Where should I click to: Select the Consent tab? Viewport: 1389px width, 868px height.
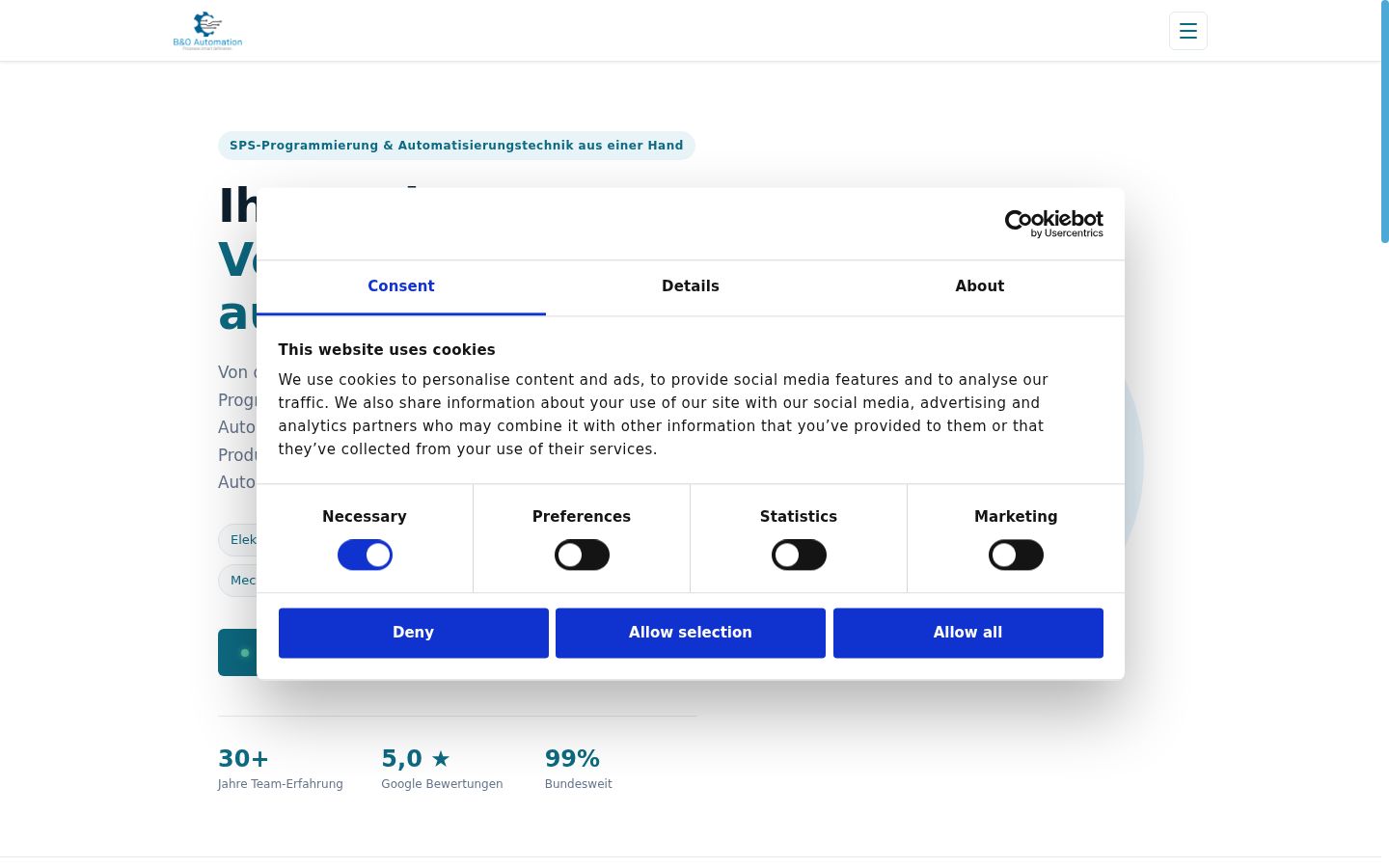tap(401, 286)
